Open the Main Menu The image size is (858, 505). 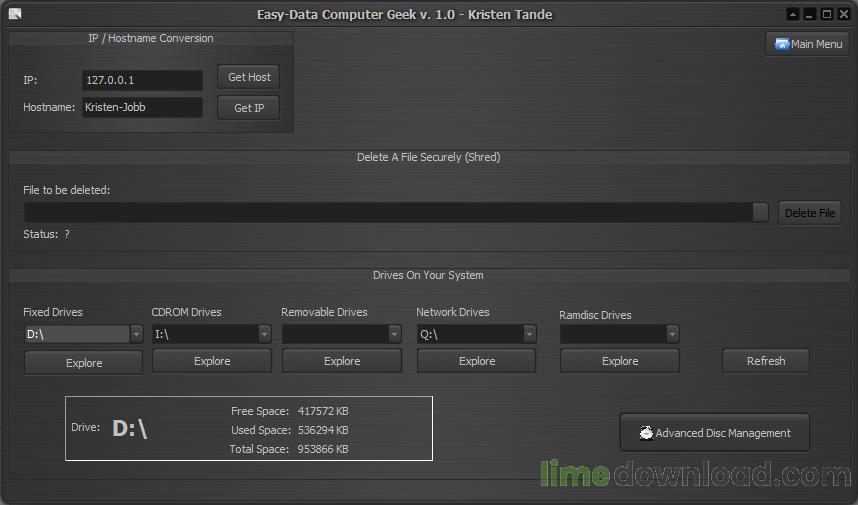(x=808, y=44)
